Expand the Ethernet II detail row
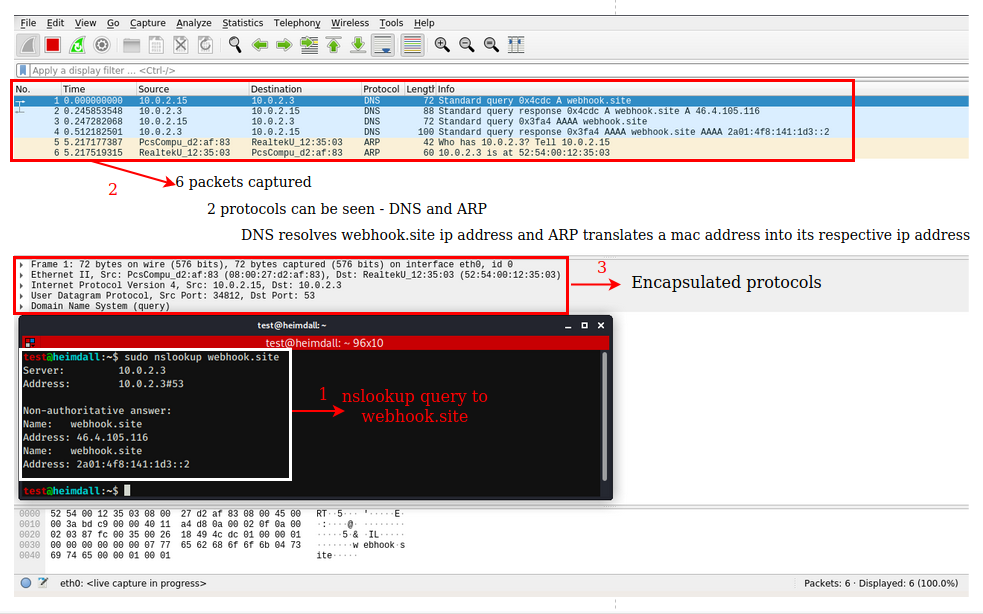The image size is (983, 614). [23, 272]
